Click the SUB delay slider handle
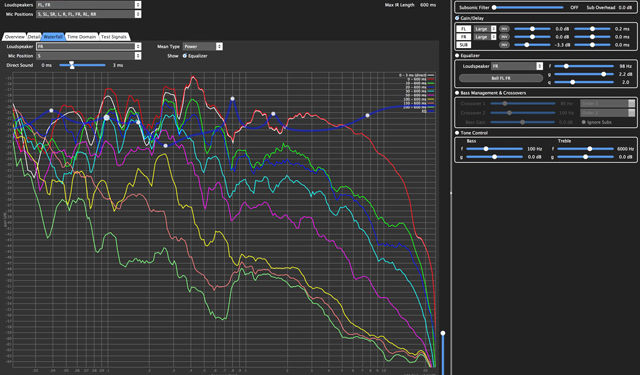This screenshot has height=375, width=640. (x=592, y=45)
